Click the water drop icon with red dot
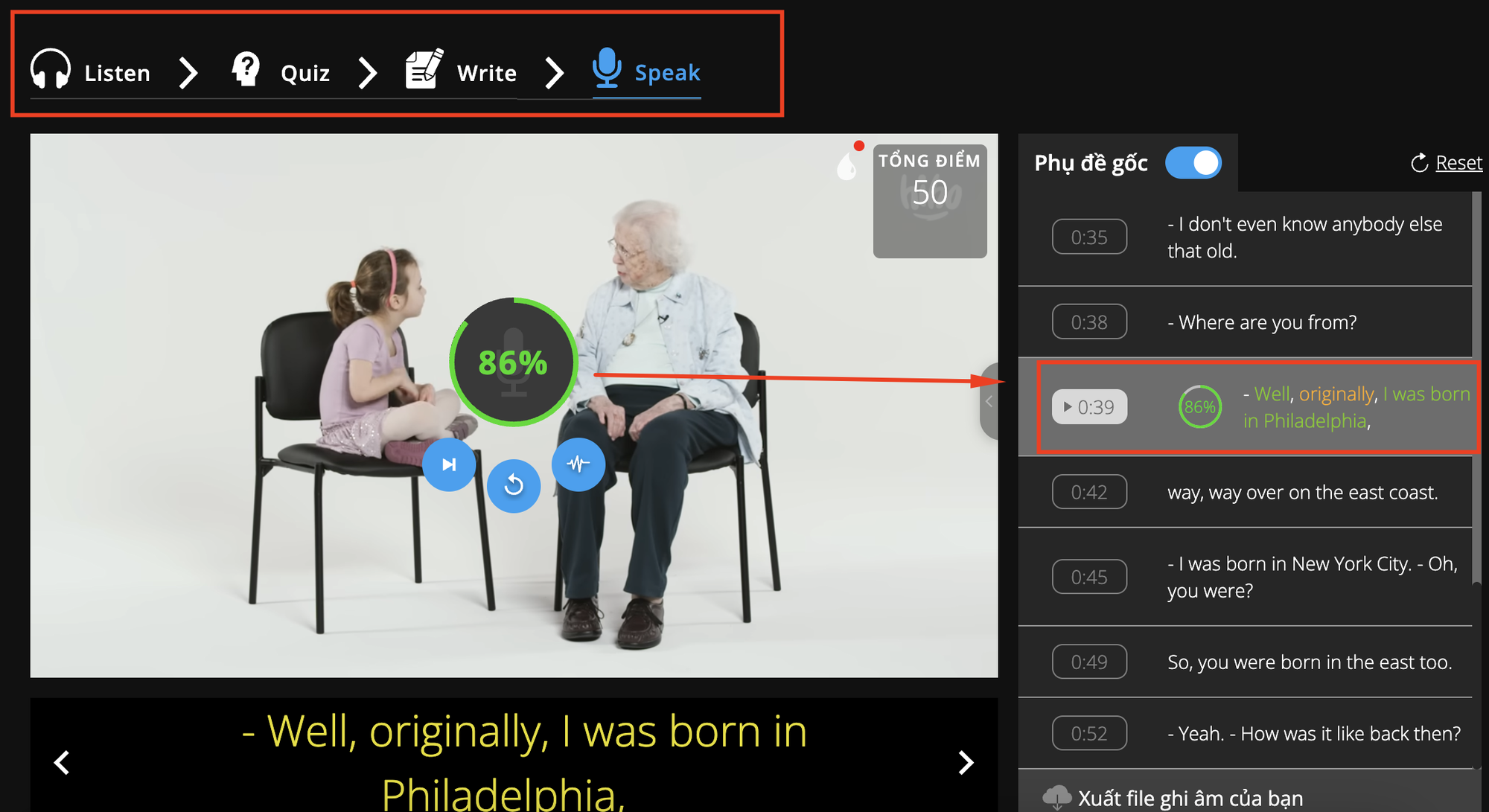 847,165
